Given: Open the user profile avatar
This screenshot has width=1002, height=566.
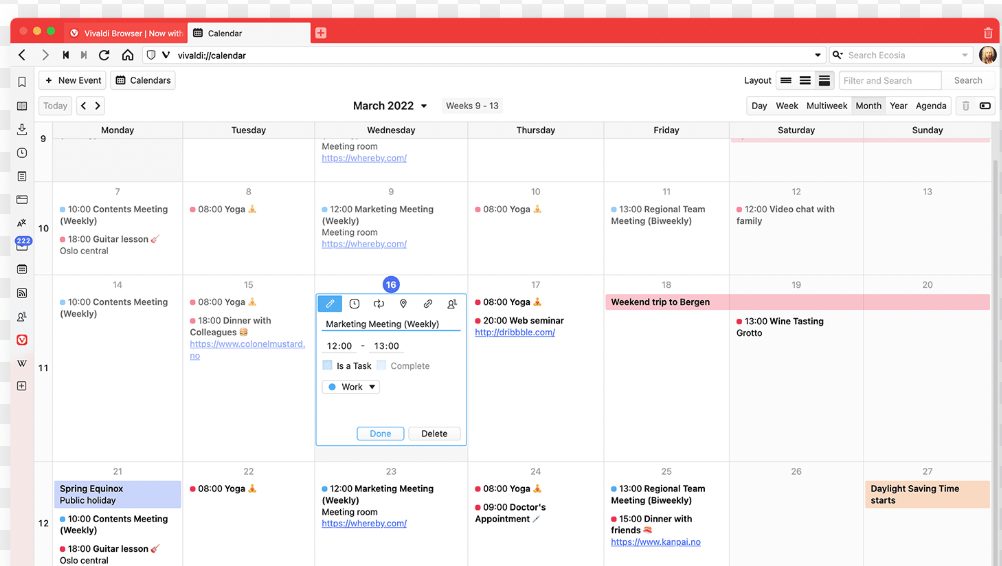Looking at the screenshot, I should [988, 55].
